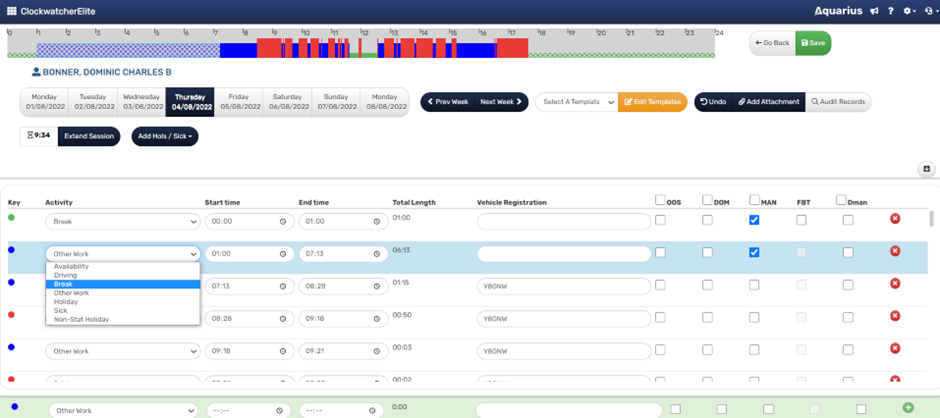Expand the Add Hols / Sick dropdown
Image resolution: width=940 pixels, height=418 pixels.
tap(165, 136)
